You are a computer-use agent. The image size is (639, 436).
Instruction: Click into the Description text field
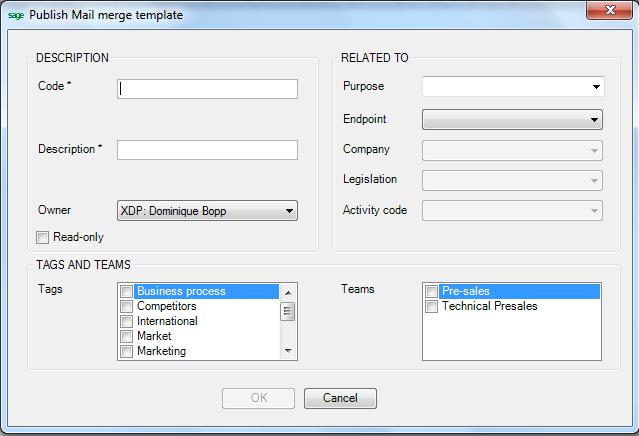(x=207, y=150)
